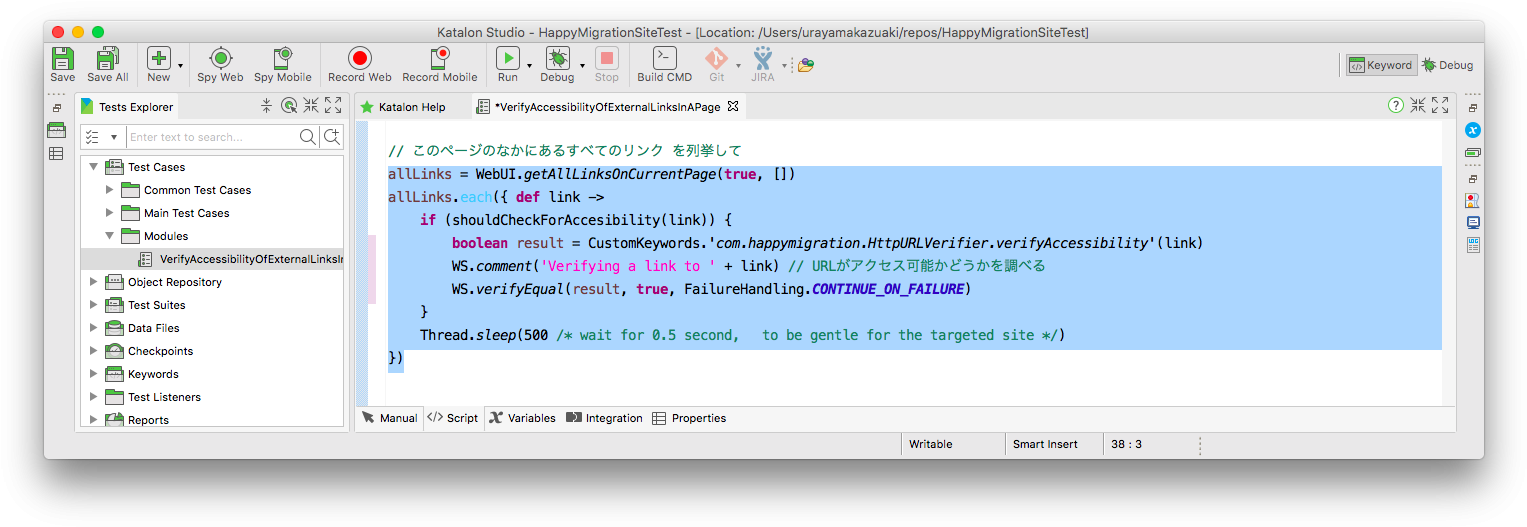Restore the left sidebar view
1527x527 pixels.
click(57, 108)
